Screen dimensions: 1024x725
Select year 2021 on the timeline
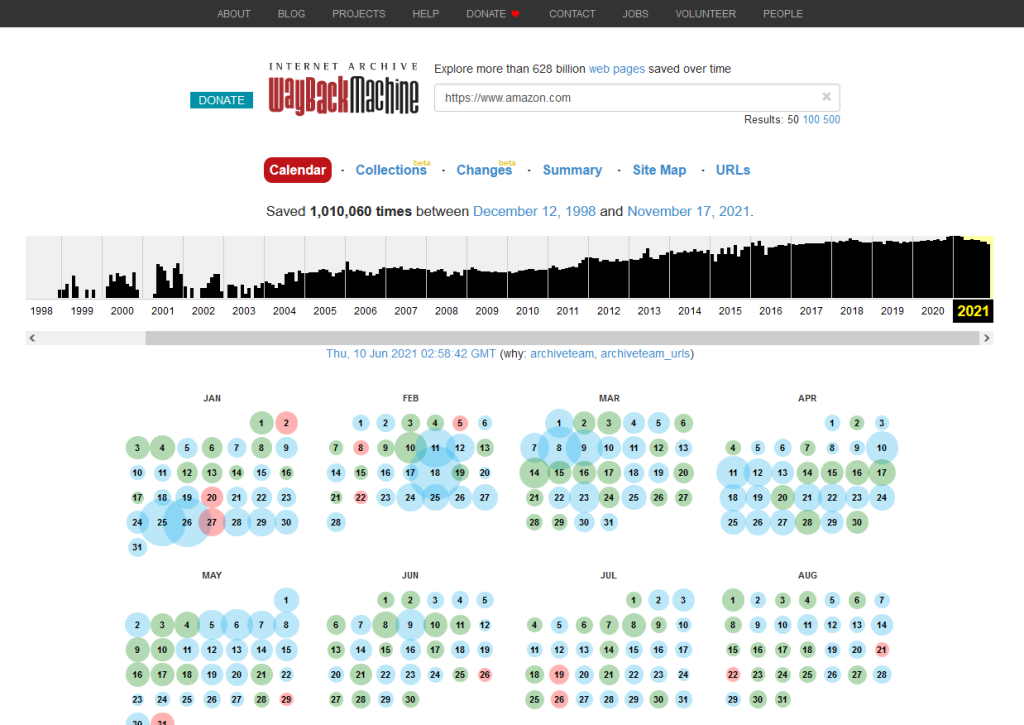973,311
